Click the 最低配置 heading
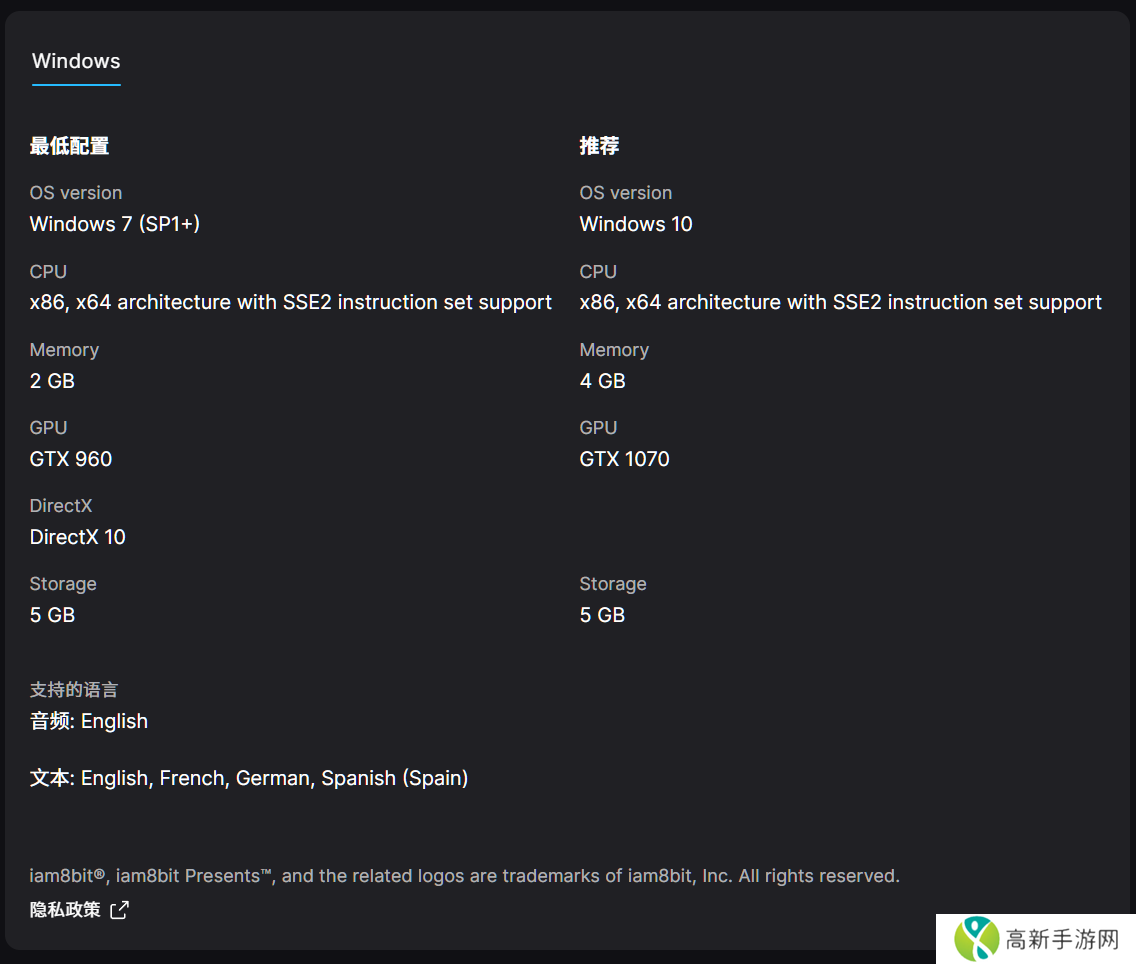Screen dimensions: 1136x964 (x=69, y=146)
